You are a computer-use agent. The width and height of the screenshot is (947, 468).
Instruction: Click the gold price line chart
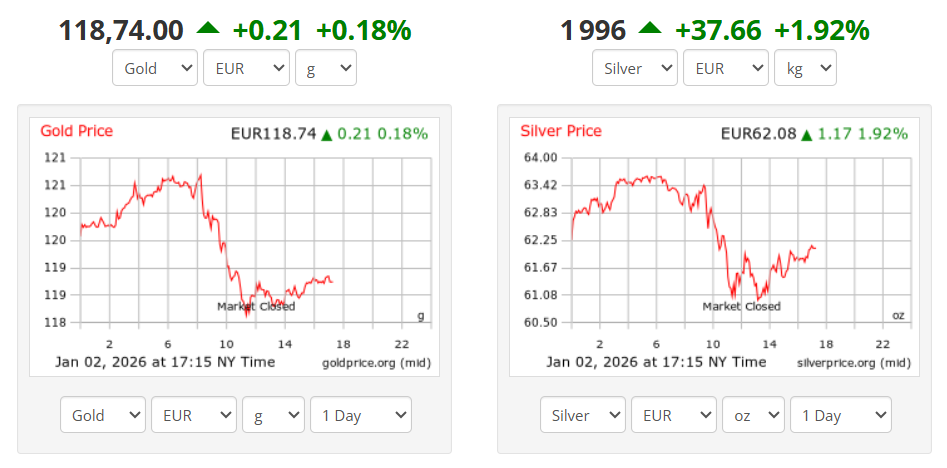[x=255, y=240]
